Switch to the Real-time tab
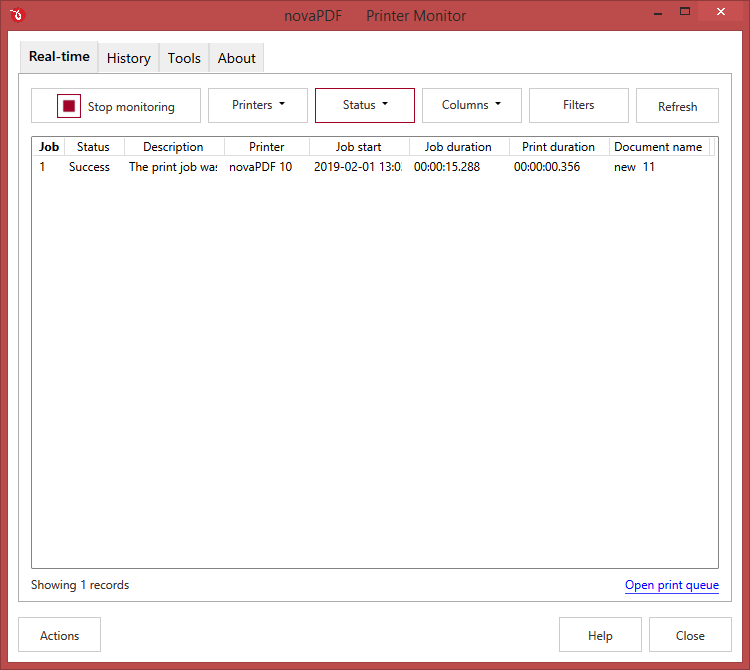750x670 pixels. [x=59, y=57]
